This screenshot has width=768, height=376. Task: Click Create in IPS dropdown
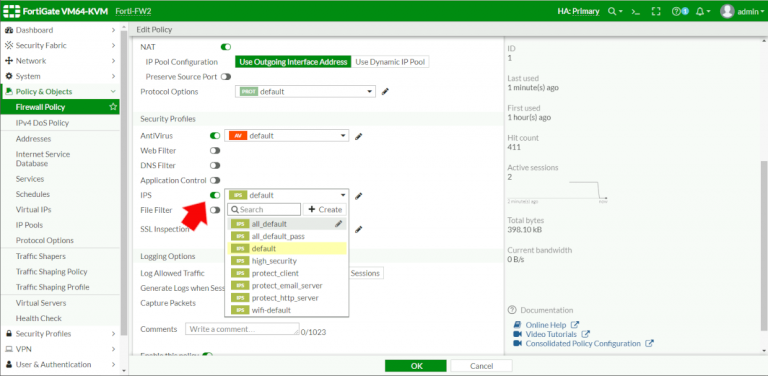[325, 210]
